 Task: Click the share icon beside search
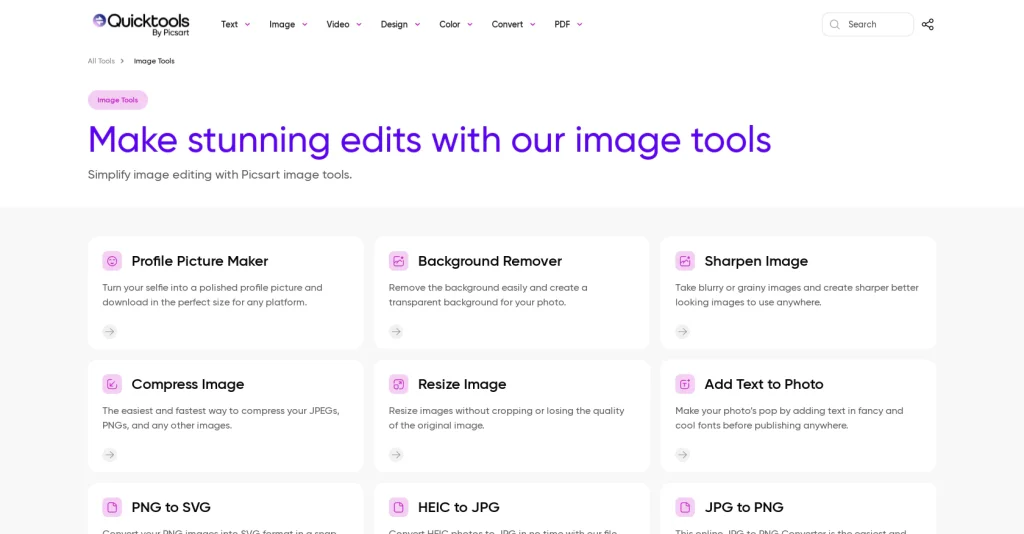click(927, 24)
